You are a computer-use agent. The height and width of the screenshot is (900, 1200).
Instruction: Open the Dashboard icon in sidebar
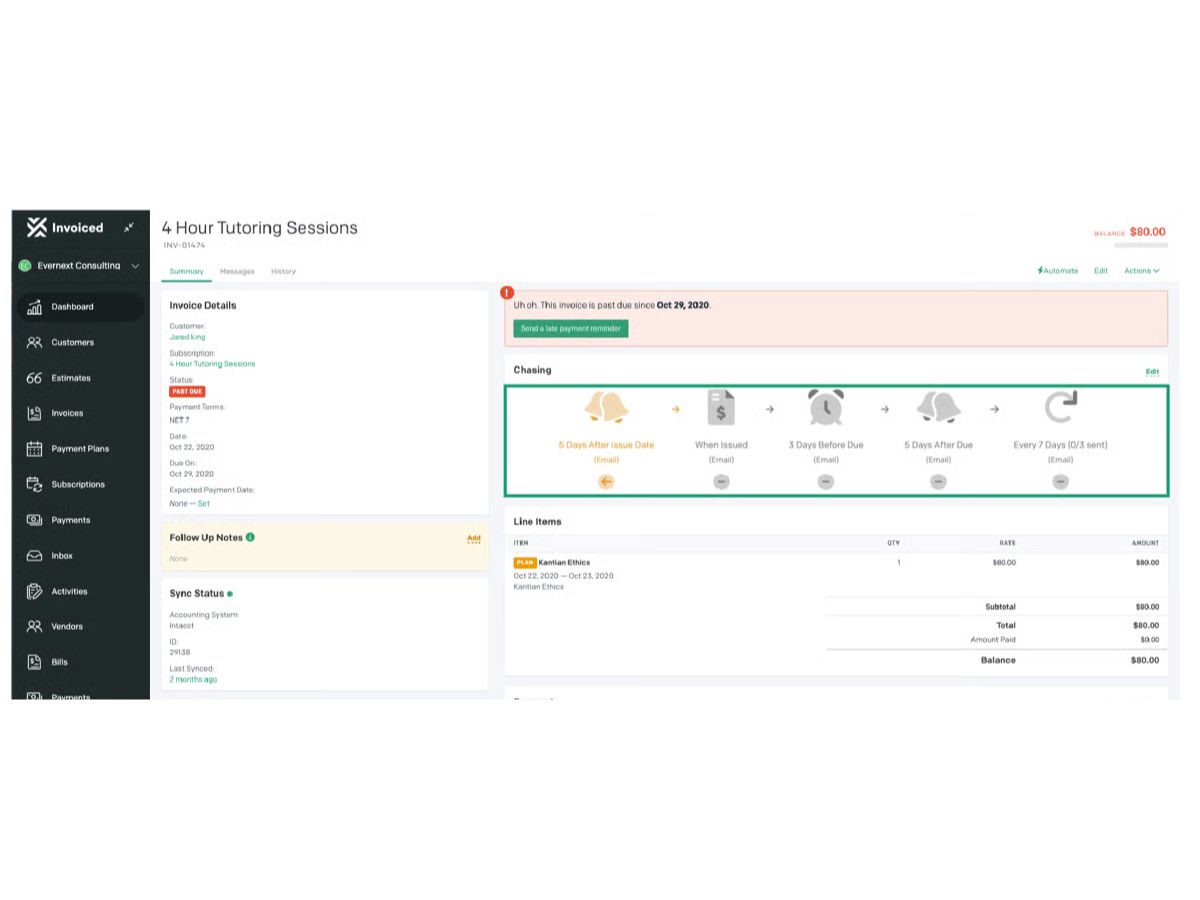click(34, 307)
